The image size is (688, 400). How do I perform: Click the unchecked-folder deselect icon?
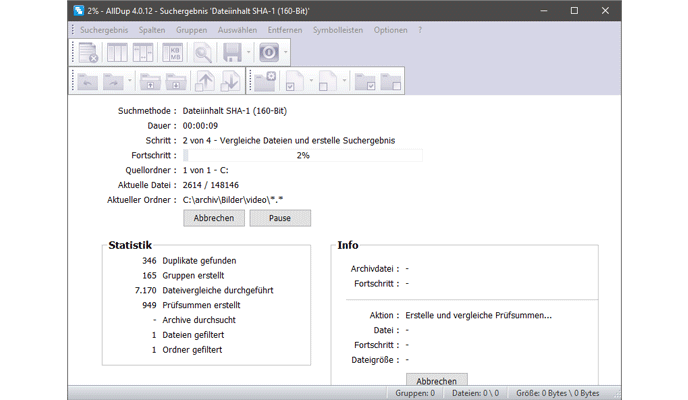tap(390, 83)
